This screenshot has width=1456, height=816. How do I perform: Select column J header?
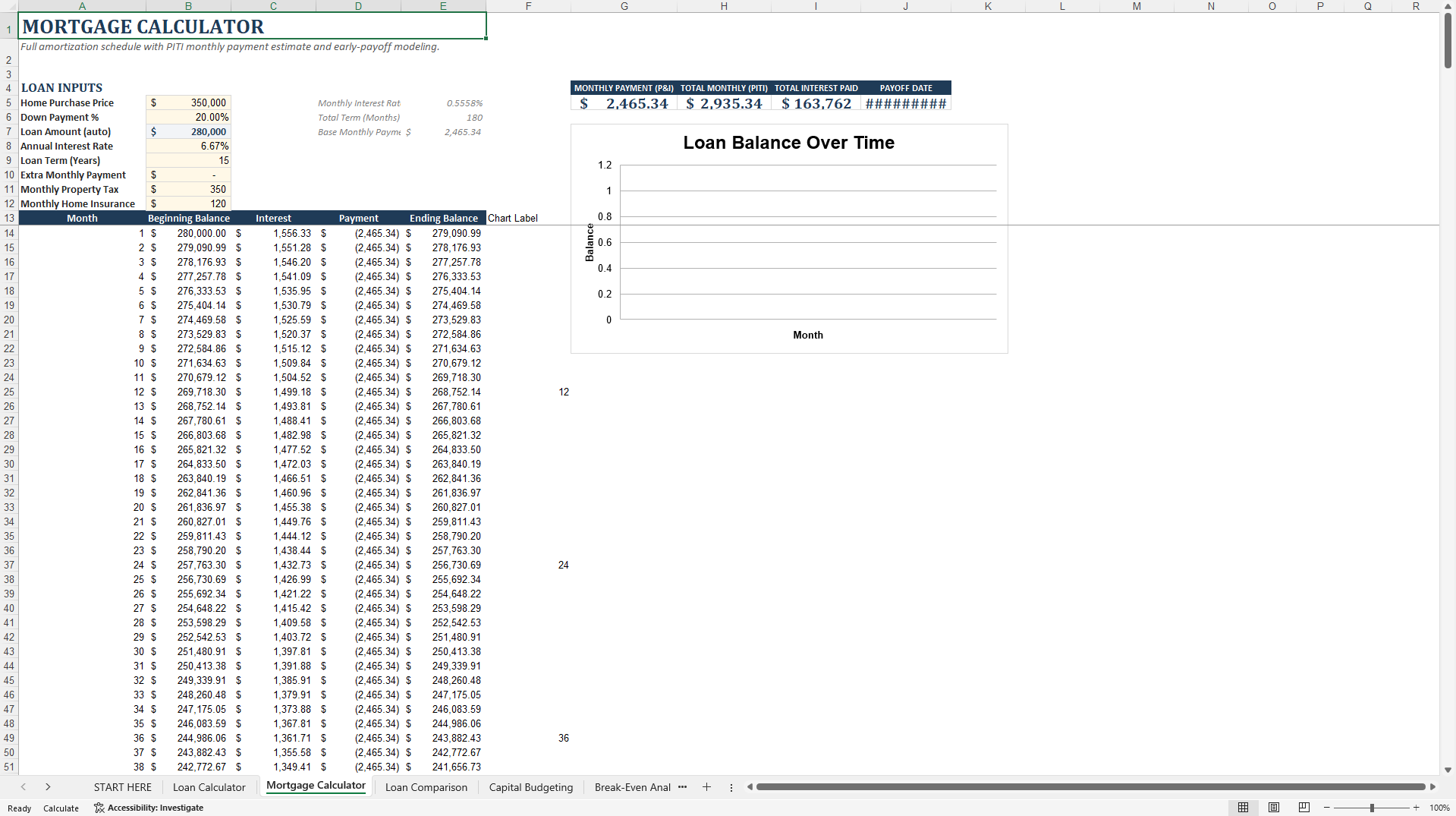point(905,6)
